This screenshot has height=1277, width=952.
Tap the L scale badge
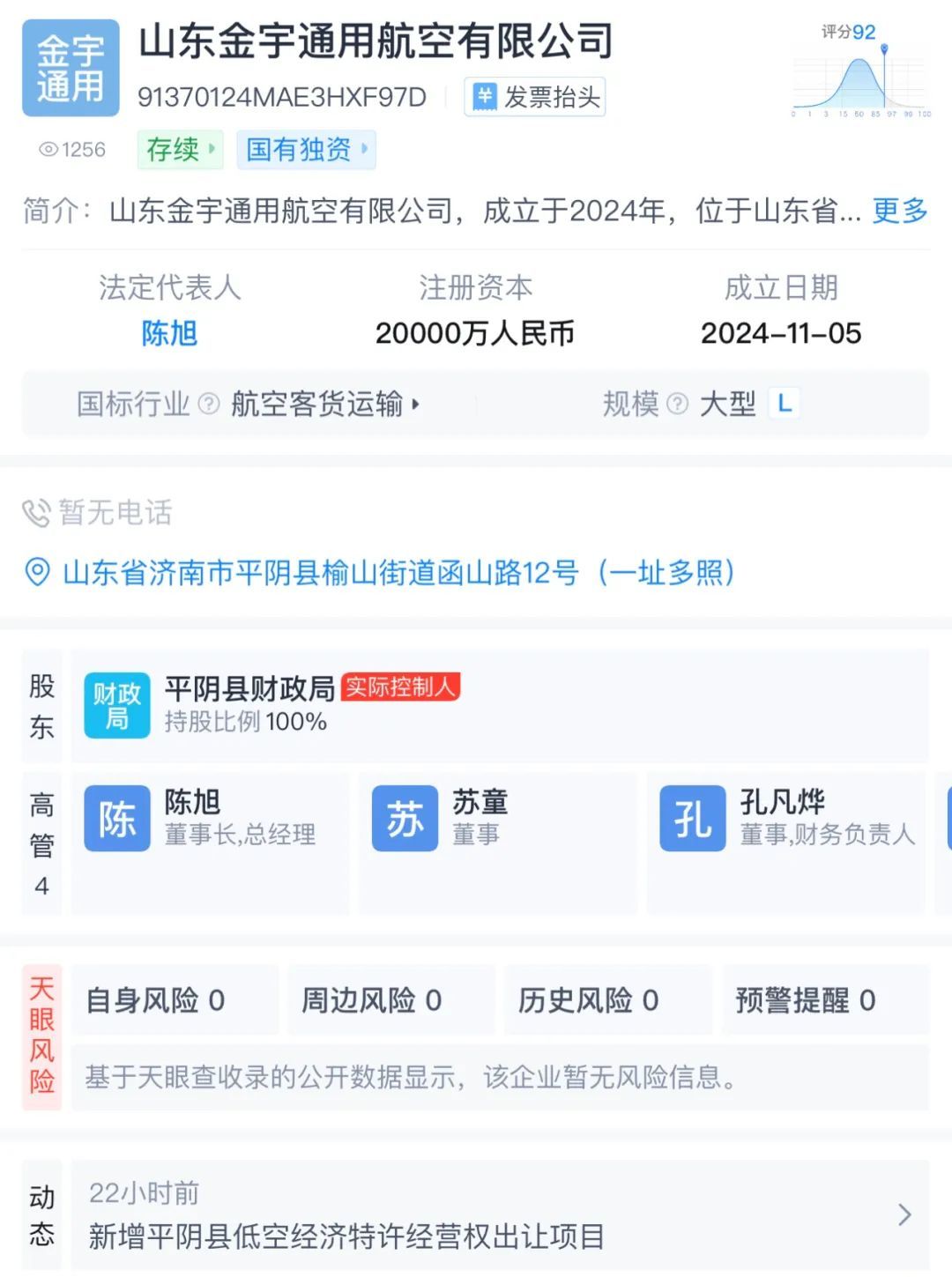(785, 404)
